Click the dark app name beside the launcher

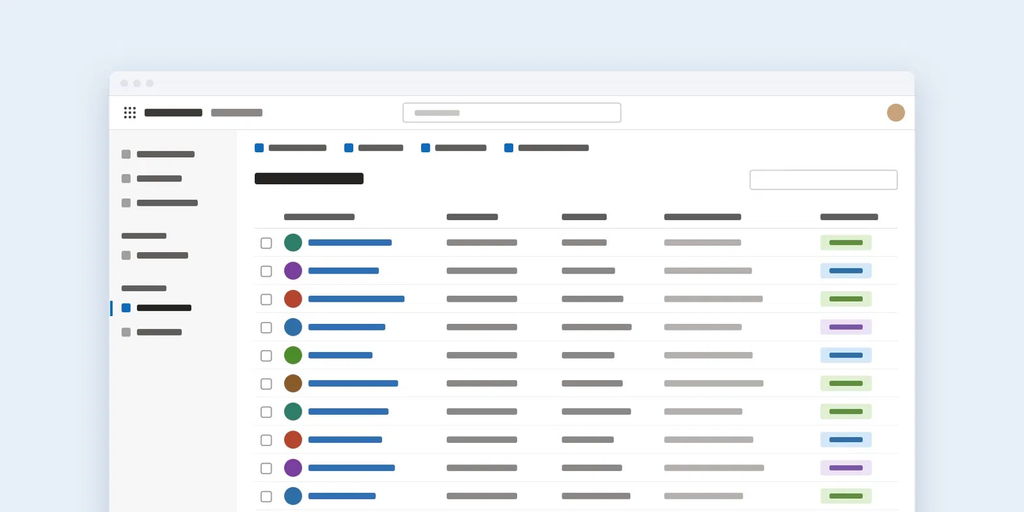point(173,112)
